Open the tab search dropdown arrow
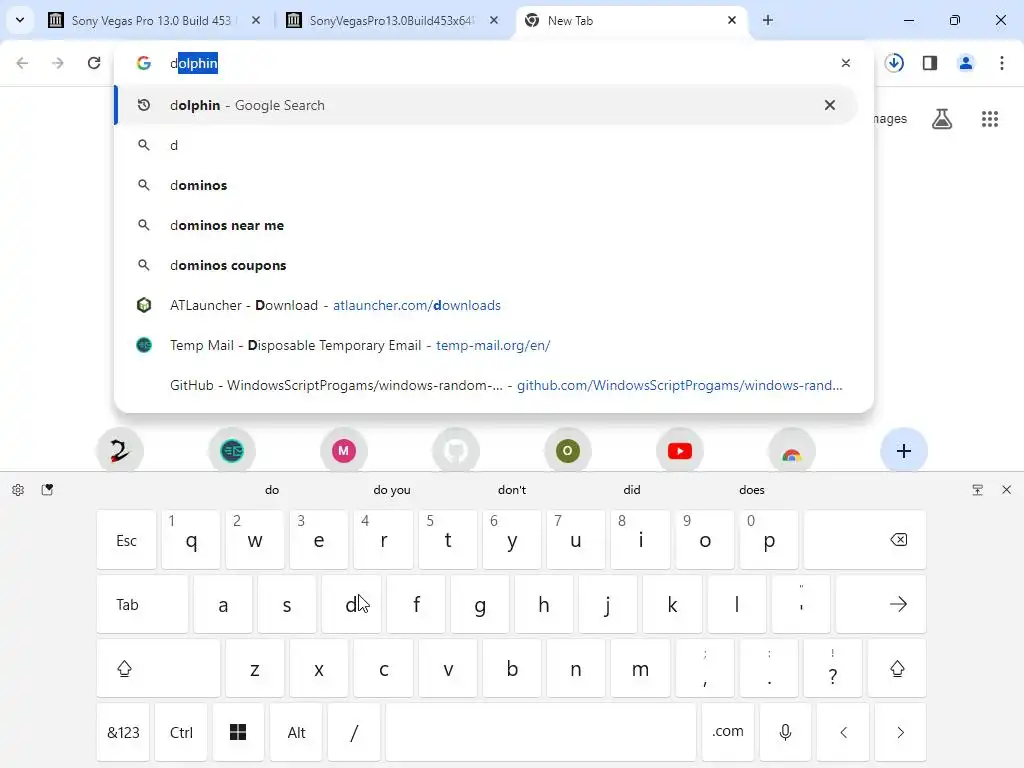Image resolution: width=1024 pixels, height=768 pixels. click(x=20, y=20)
